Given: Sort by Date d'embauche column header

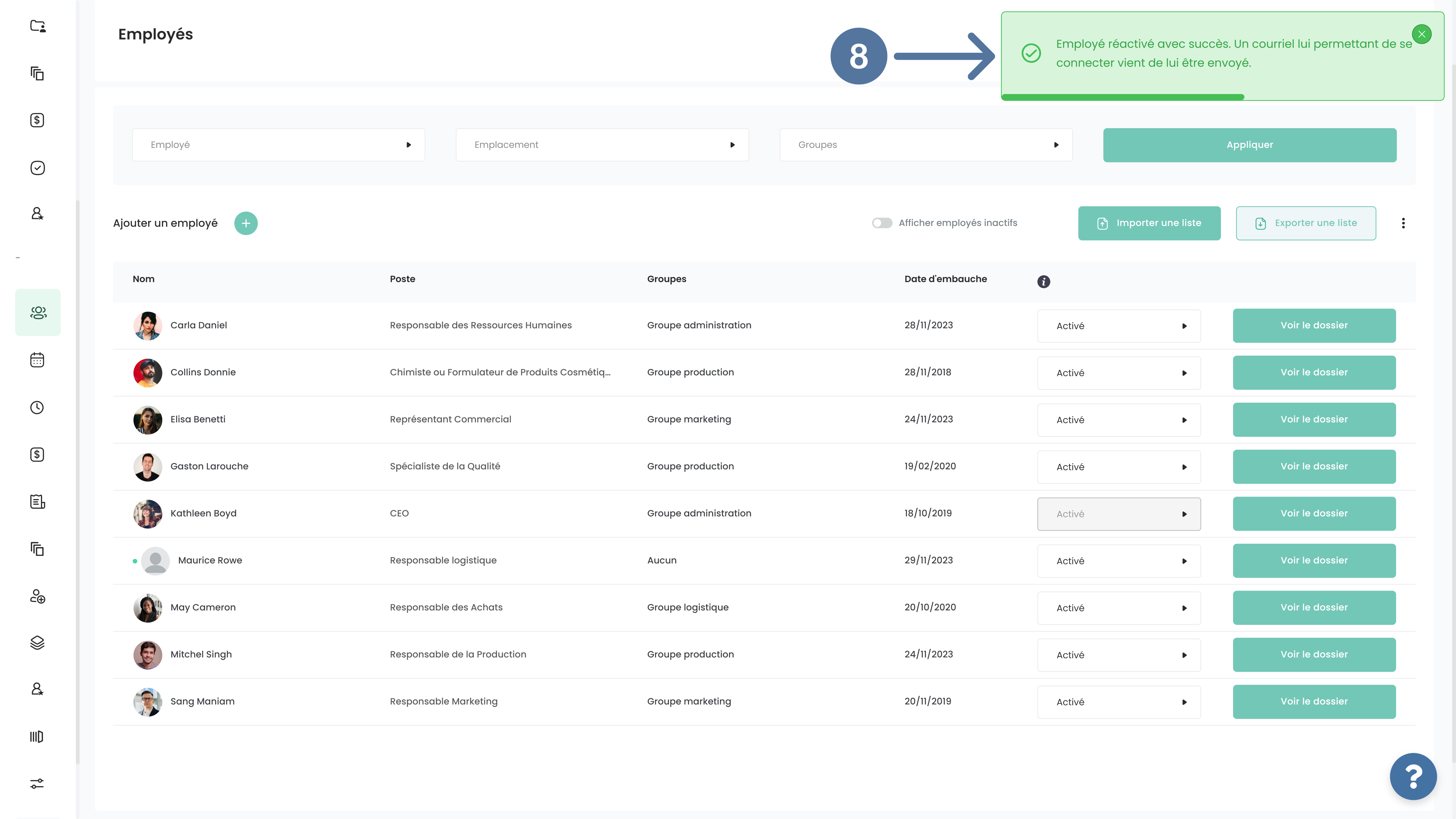Looking at the screenshot, I should [946, 279].
